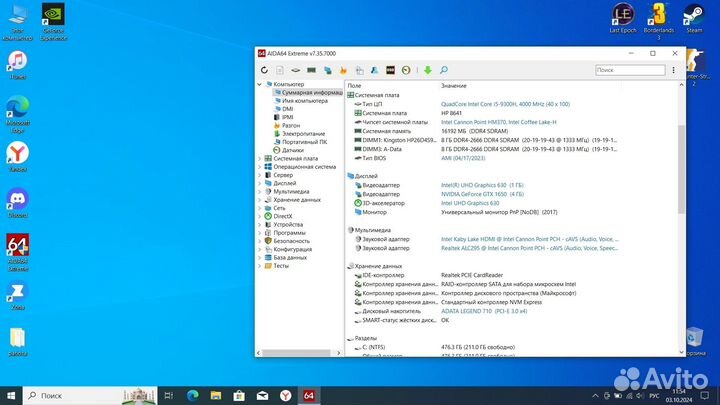
Task: Open GeForce Experience desktop shortcut
Action: [x=53, y=22]
